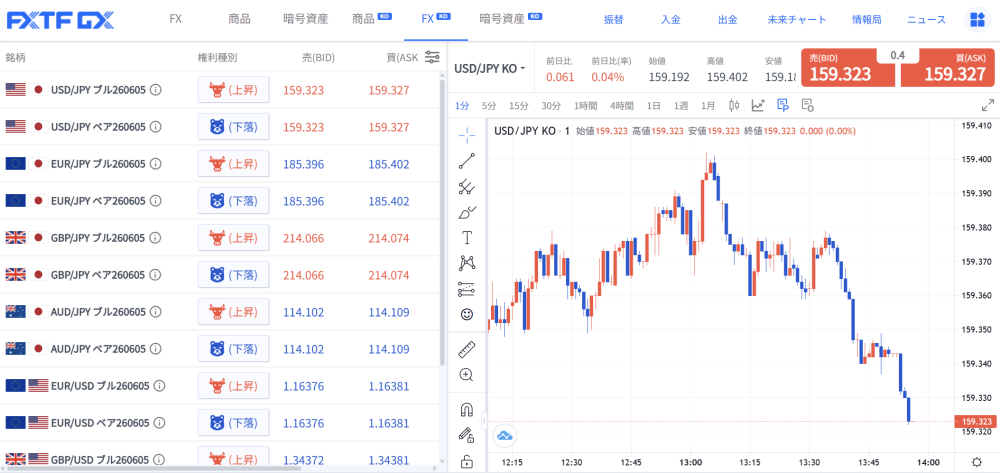The image size is (1000, 473).
Task: Collapse the drawing toolbar side arrow
Action: pyautogui.click(x=484, y=421)
